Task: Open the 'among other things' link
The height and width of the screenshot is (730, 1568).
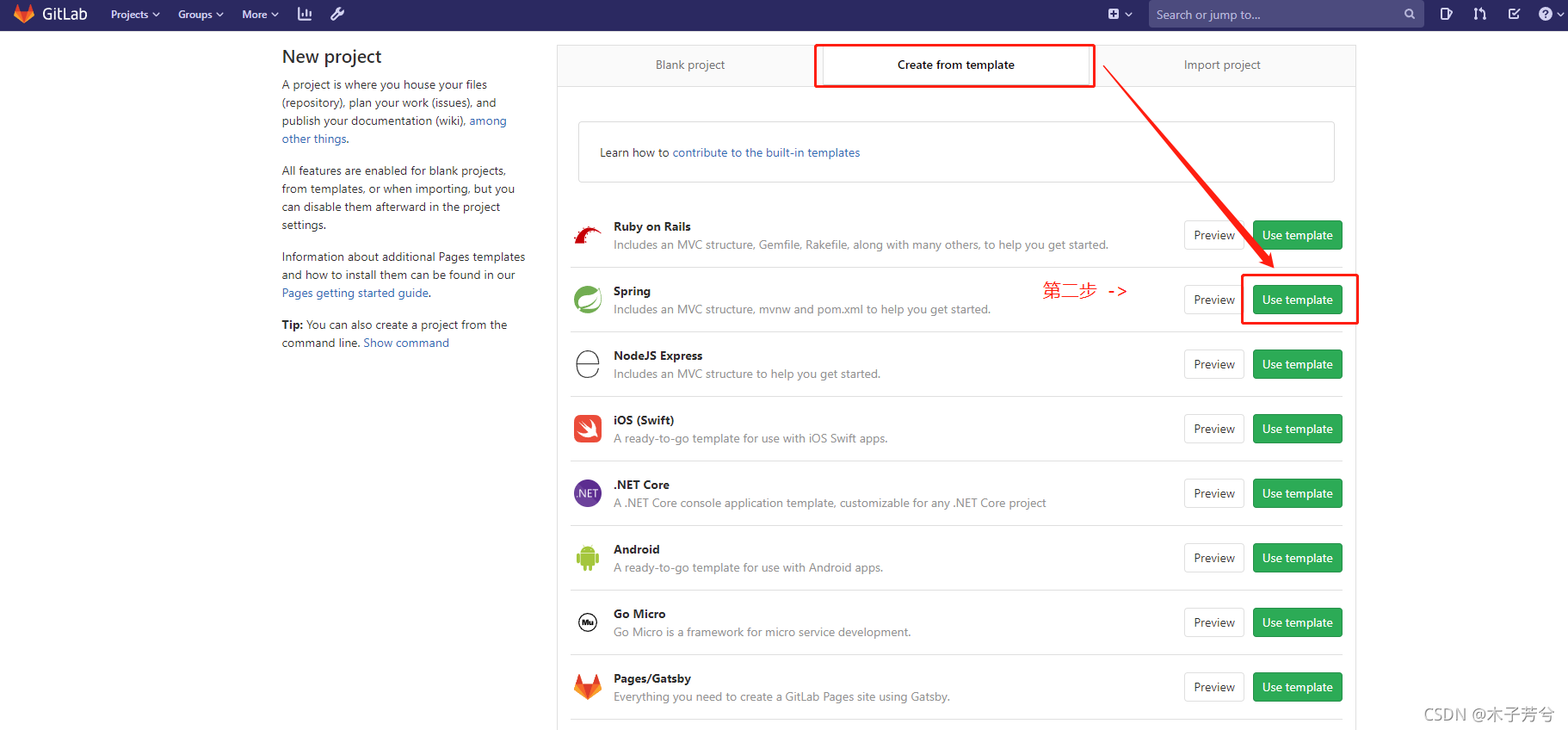Action: [x=394, y=130]
